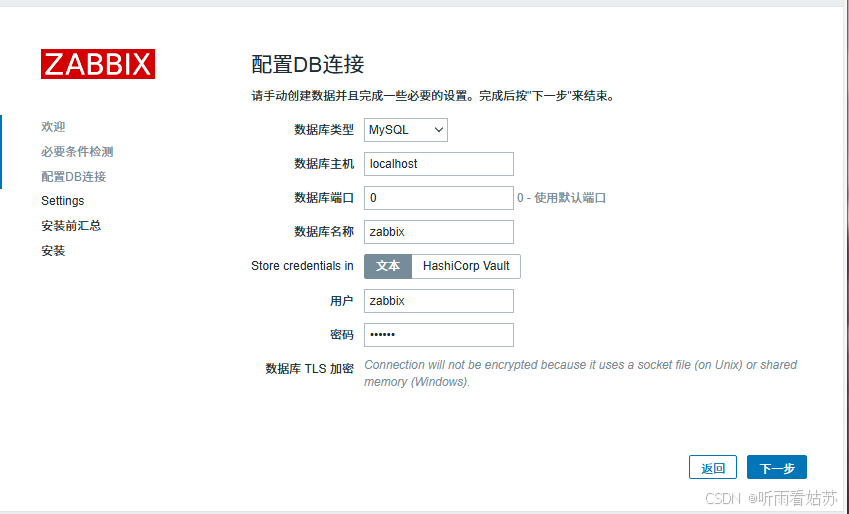
Task: Click the 'Connection will not be encrypted' note
Action: pos(580,373)
